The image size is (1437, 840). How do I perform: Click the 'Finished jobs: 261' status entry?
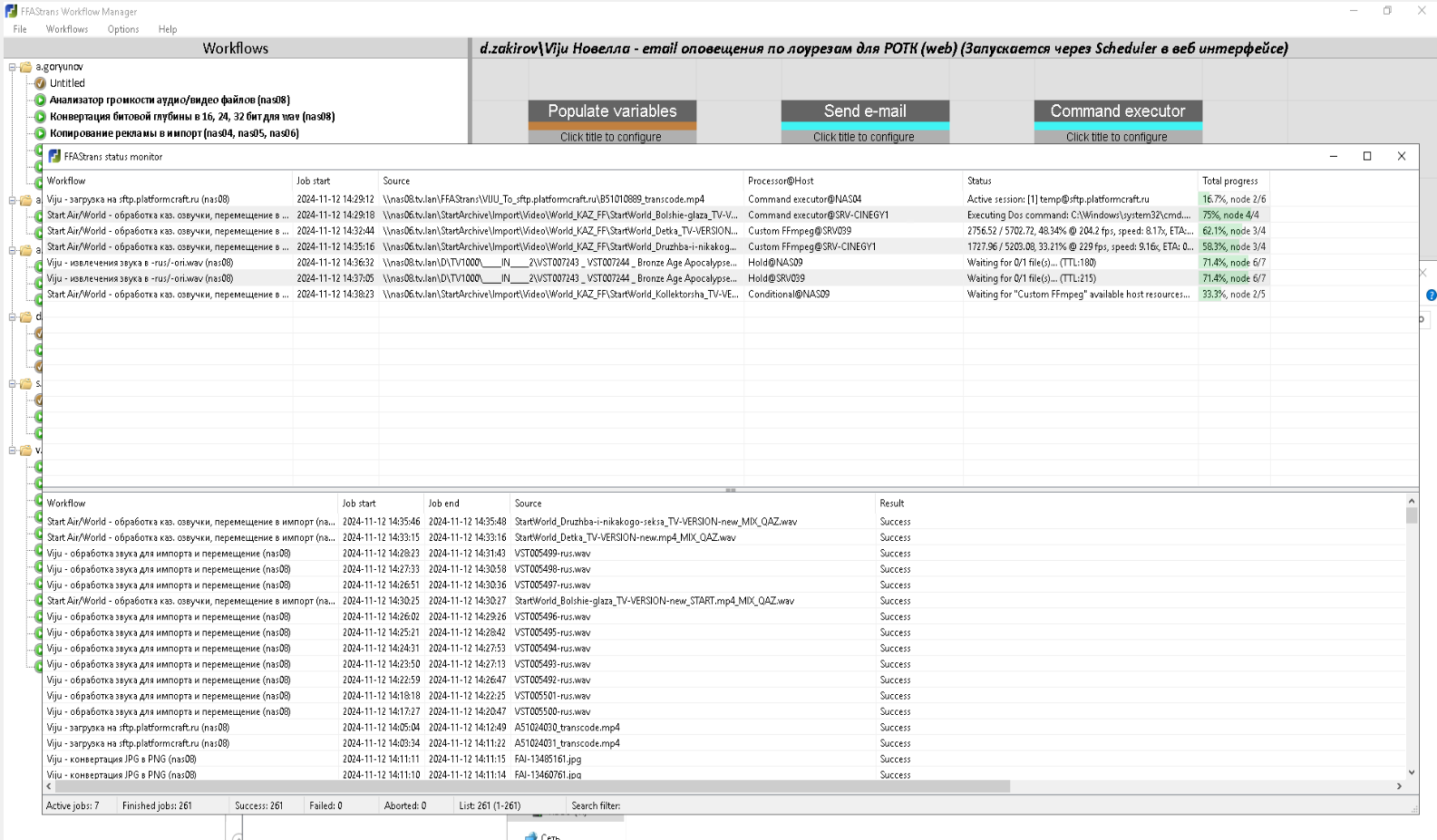click(x=157, y=806)
